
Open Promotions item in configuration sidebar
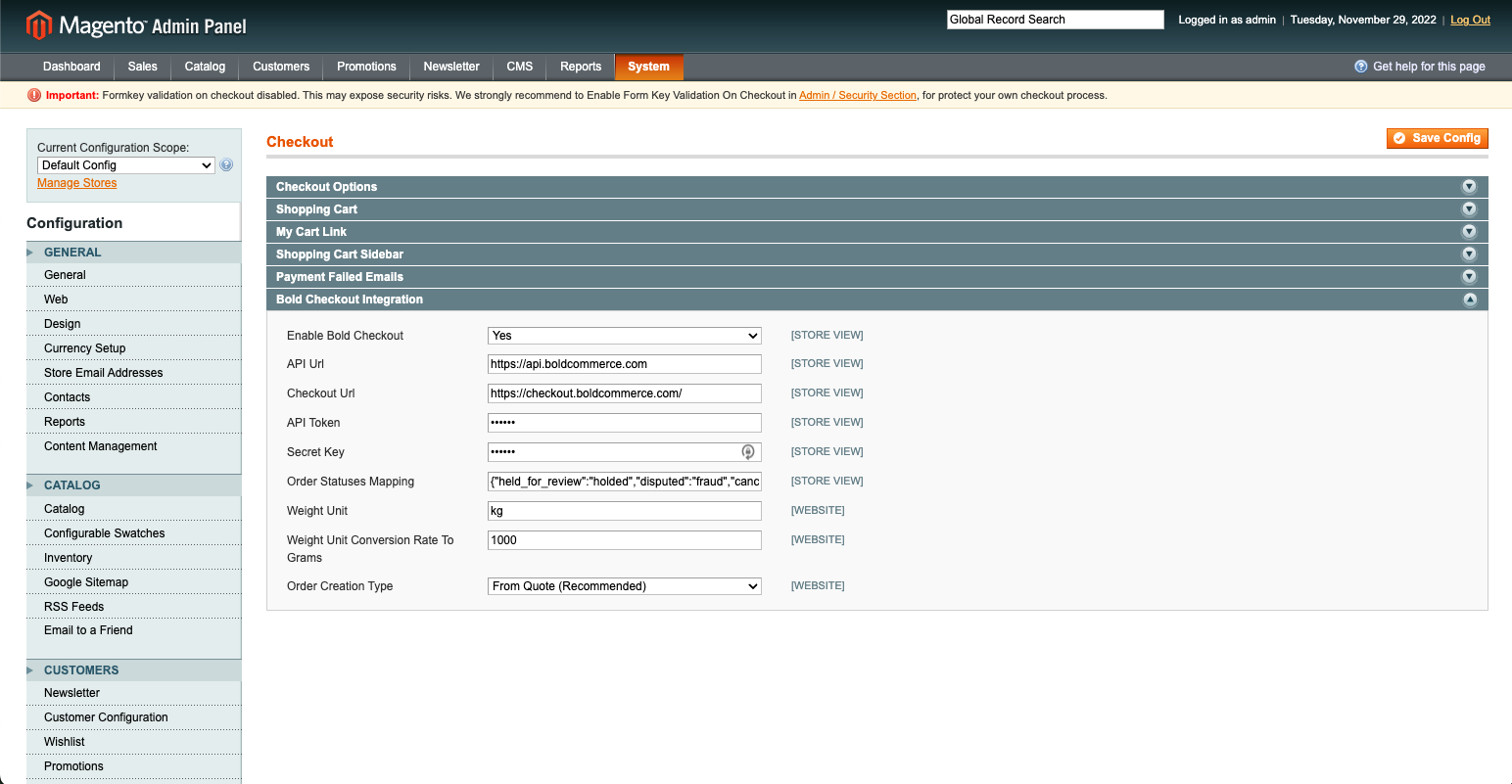pos(133,766)
